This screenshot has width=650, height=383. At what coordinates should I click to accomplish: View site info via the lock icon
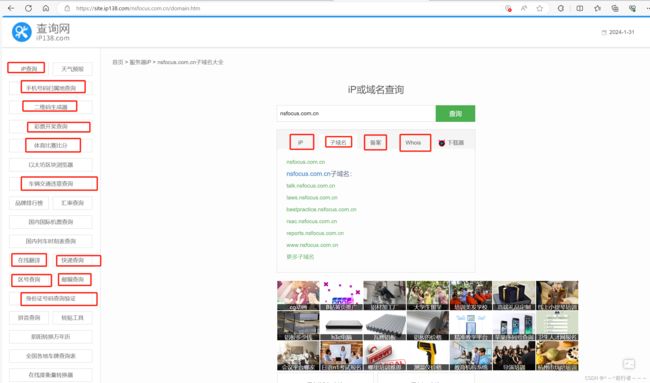coord(67,8)
